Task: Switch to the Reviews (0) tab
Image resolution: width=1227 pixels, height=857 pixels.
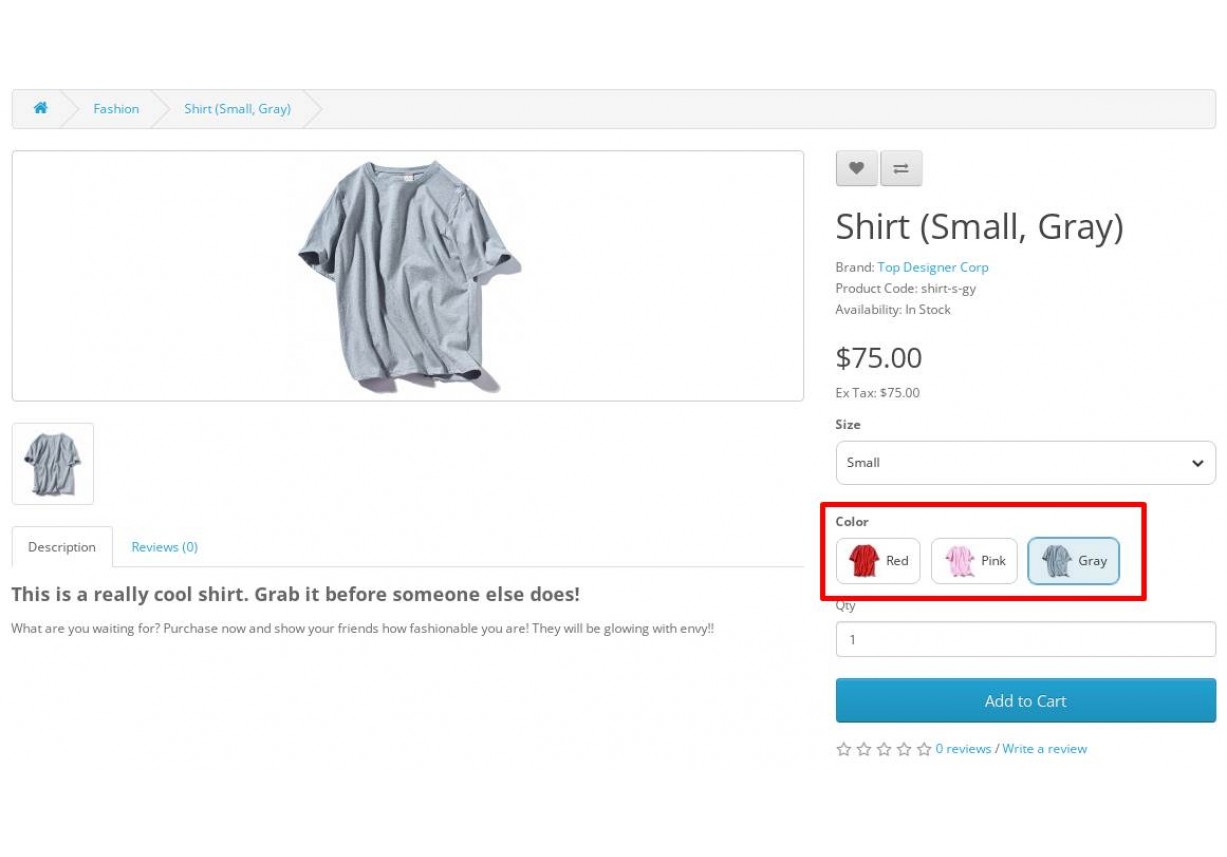Action: [165, 547]
